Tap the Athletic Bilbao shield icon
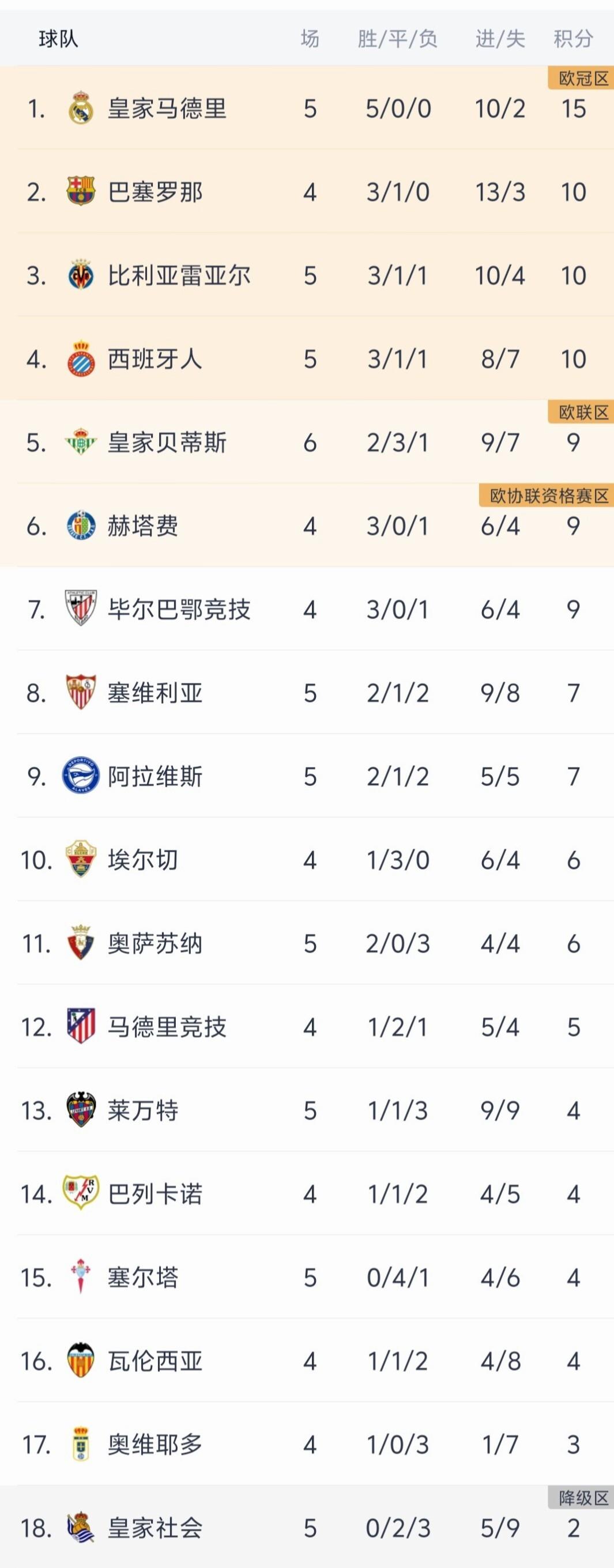The image size is (614, 1568). [x=80, y=609]
